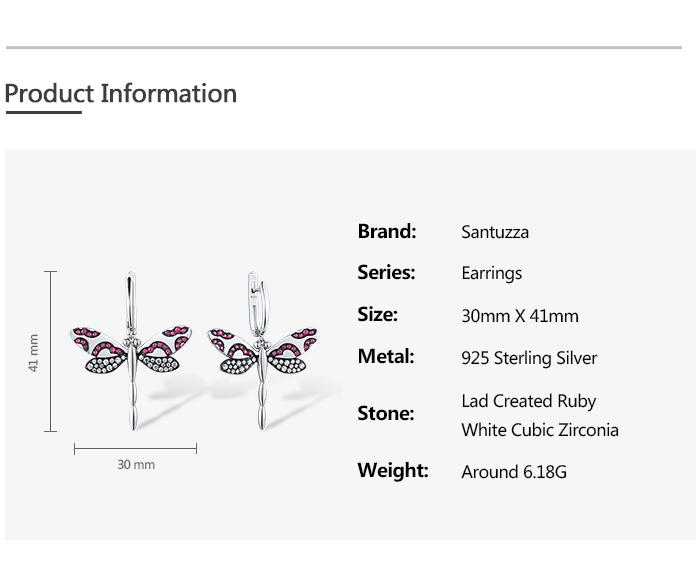Click the Weight label
The image size is (700, 588).
click(393, 471)
